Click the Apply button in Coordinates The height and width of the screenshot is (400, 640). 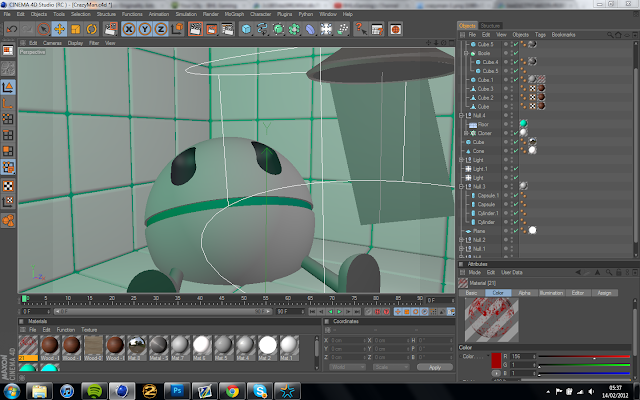click(435, 367)
